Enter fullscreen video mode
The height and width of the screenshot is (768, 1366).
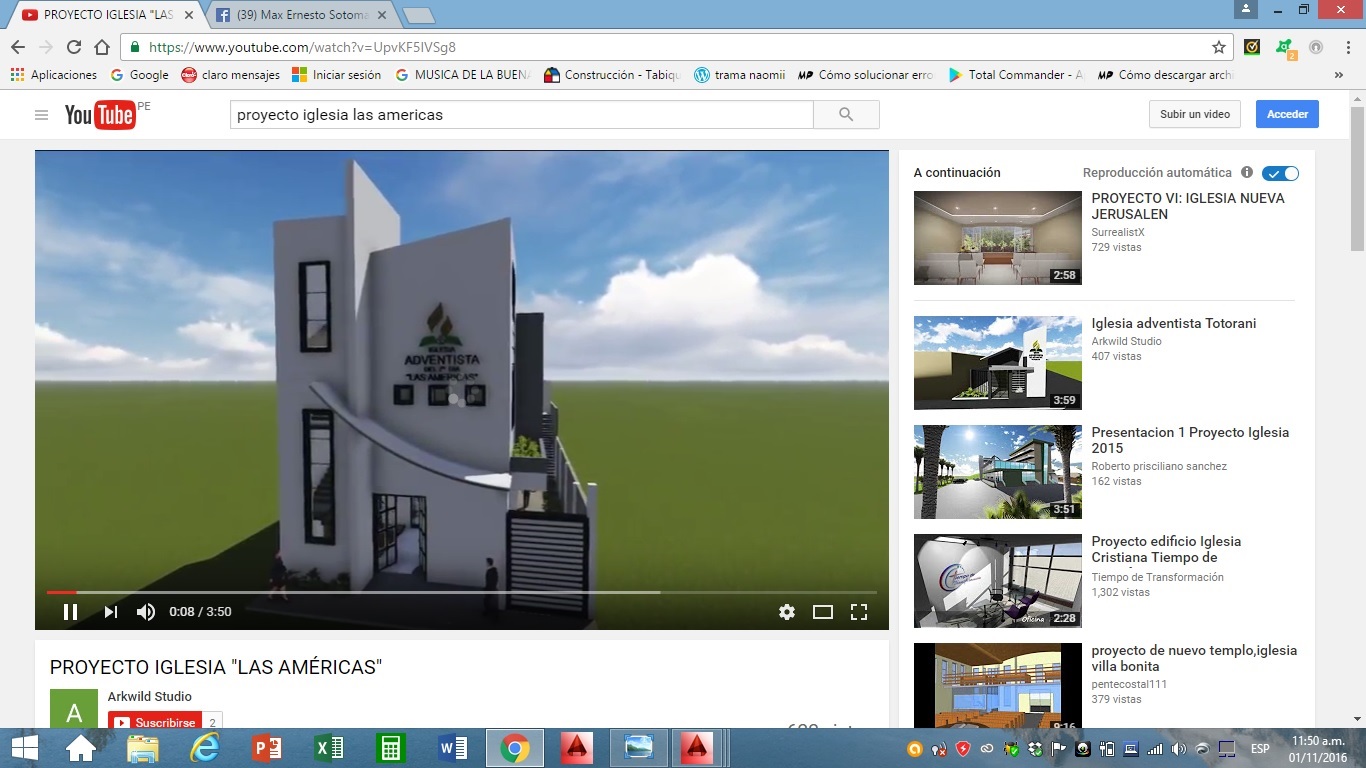[x=858, y=612]
